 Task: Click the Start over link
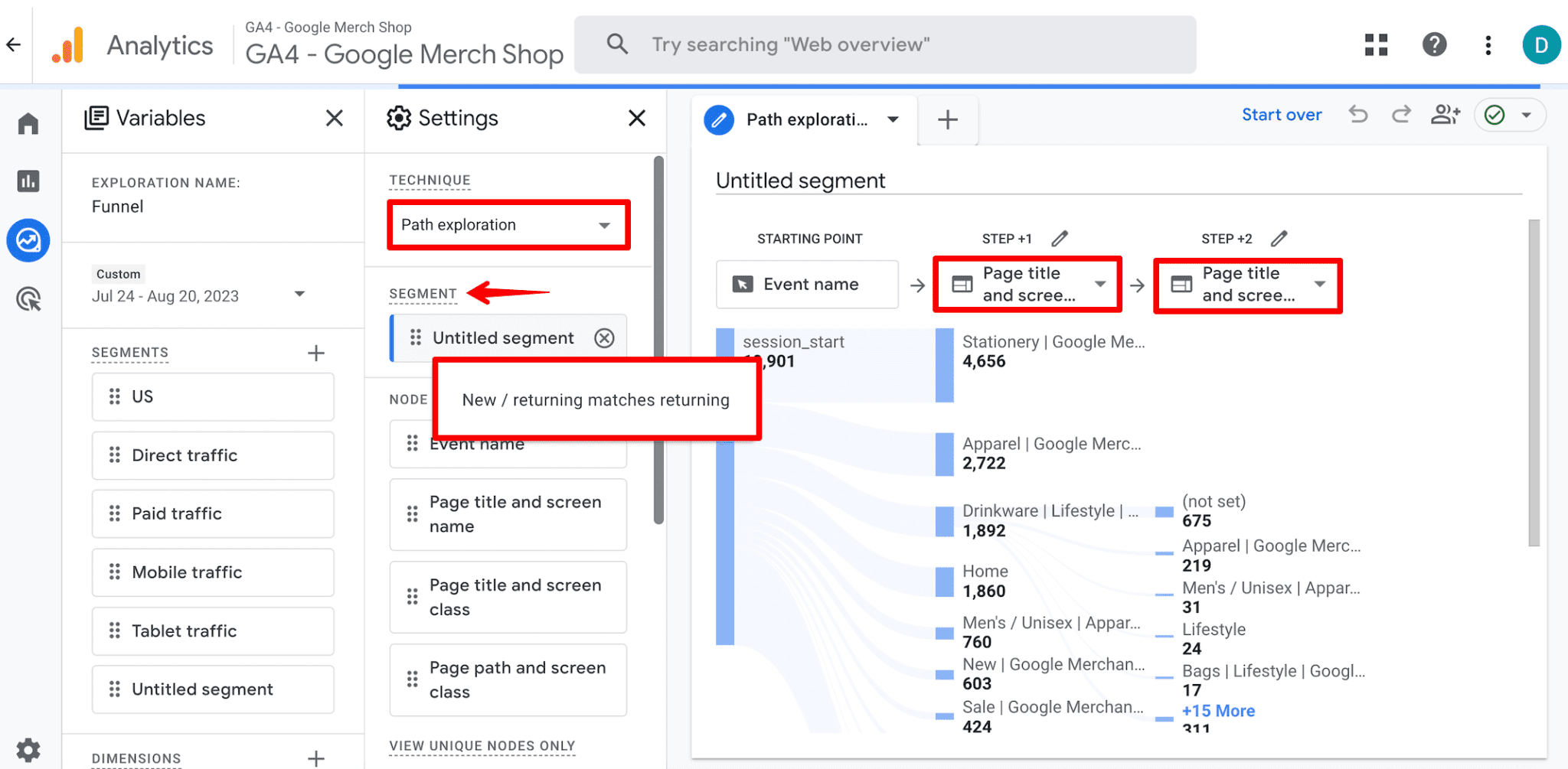pyautogui.click(x=1281, y=115)
